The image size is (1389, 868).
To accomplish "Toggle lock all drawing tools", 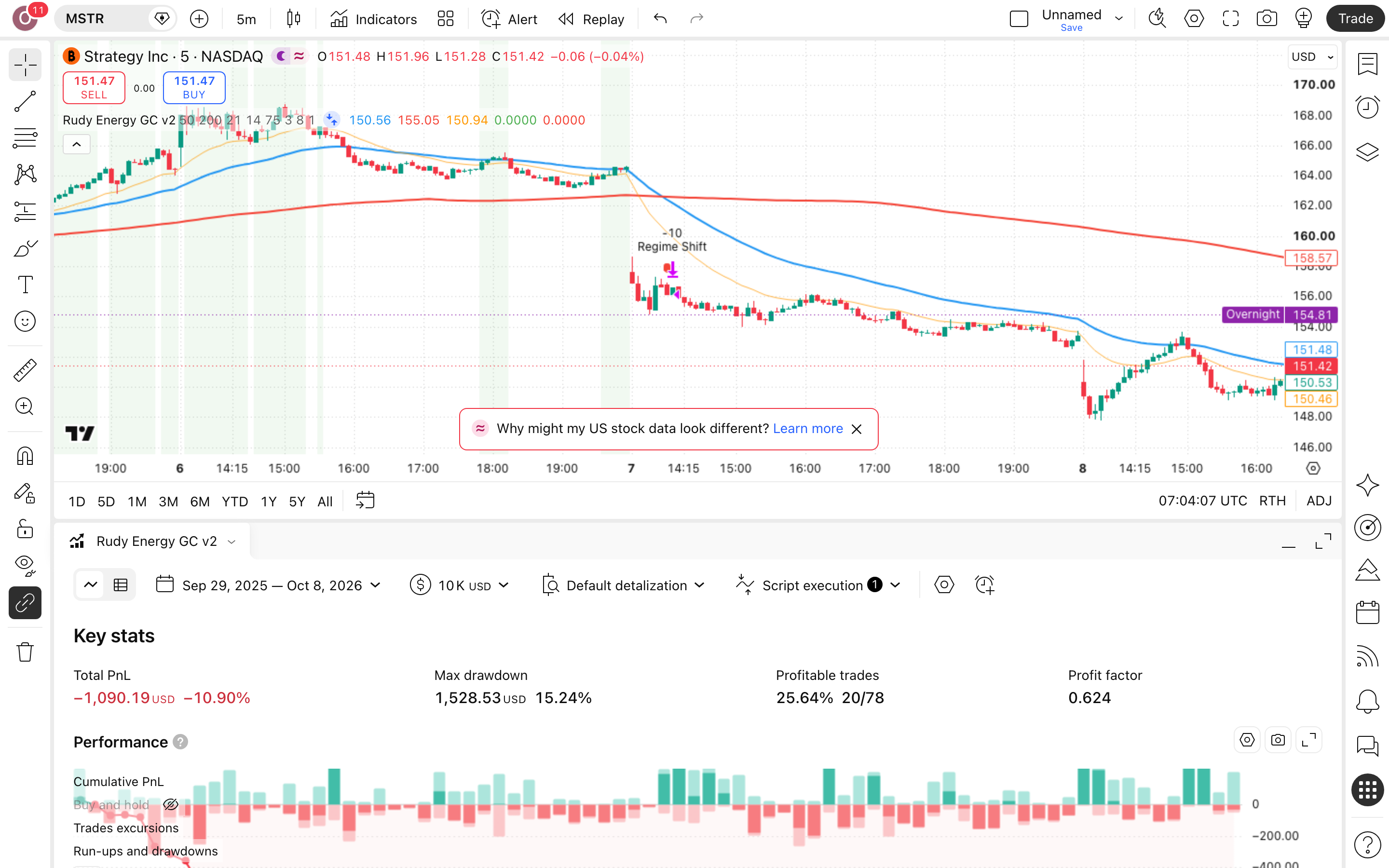I will pos(25,529).
